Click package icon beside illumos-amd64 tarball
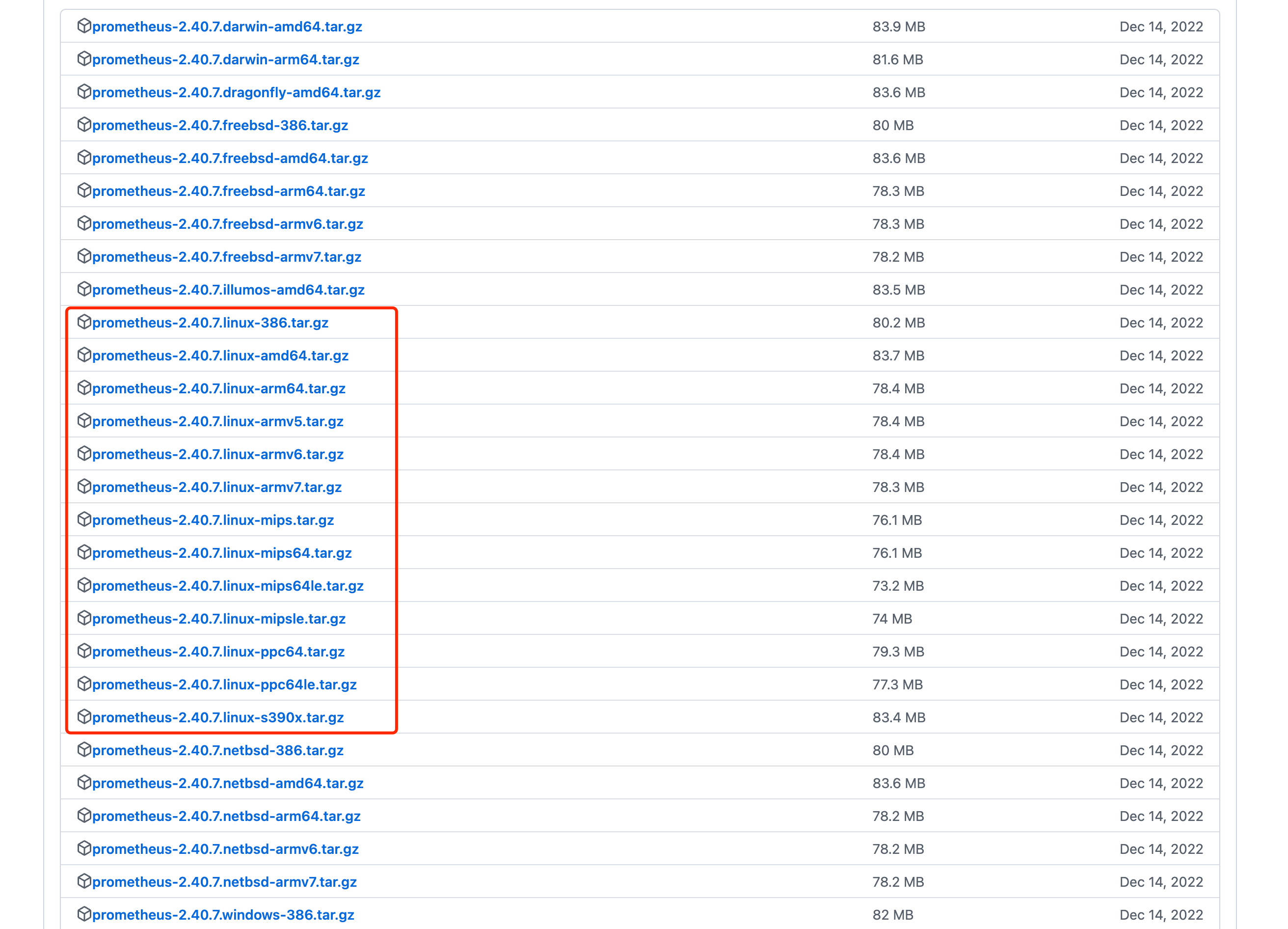 coord(84,289)
